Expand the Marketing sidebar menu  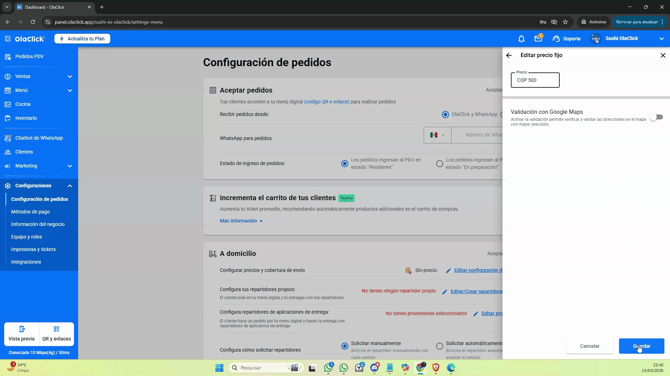[x=38, y=166]
